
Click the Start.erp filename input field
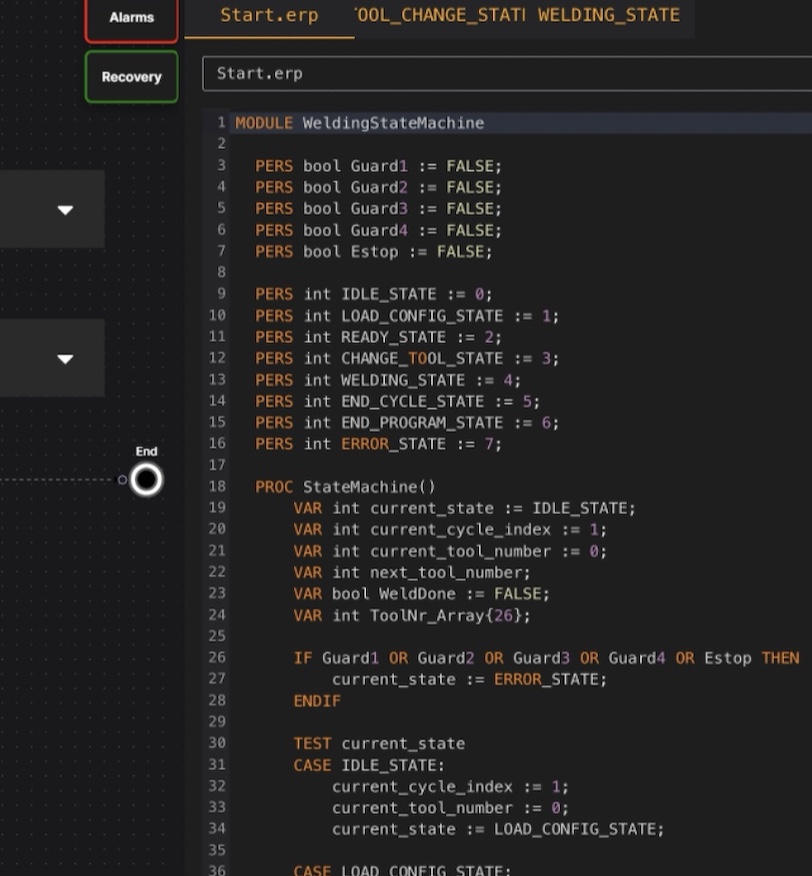click(507, 73)
